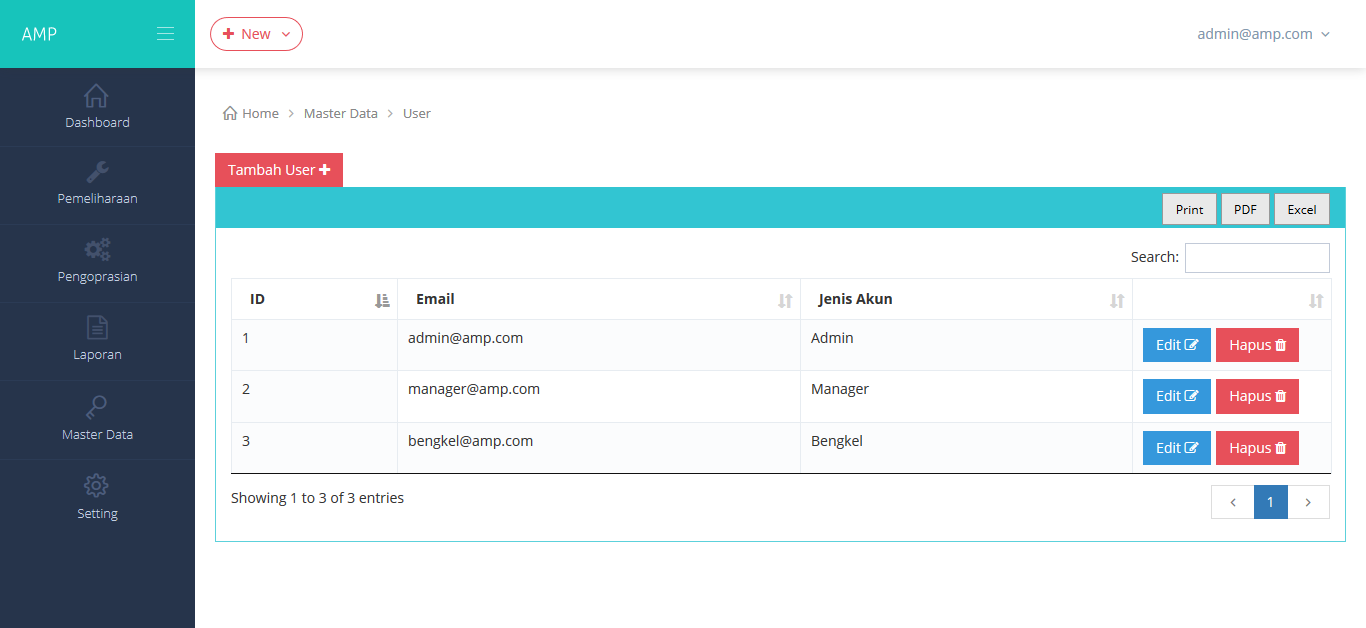The width and height of the screenshot is (1366, 628).
Task: Click the Pemeliharaan wrench icon
Action: (x=97, y=172)
